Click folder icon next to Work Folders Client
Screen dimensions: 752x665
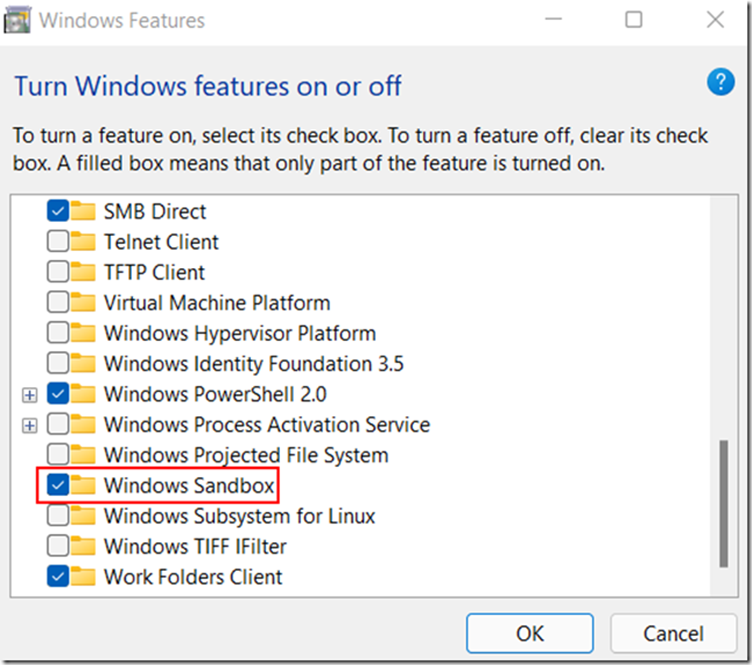[x=84, y=577]
